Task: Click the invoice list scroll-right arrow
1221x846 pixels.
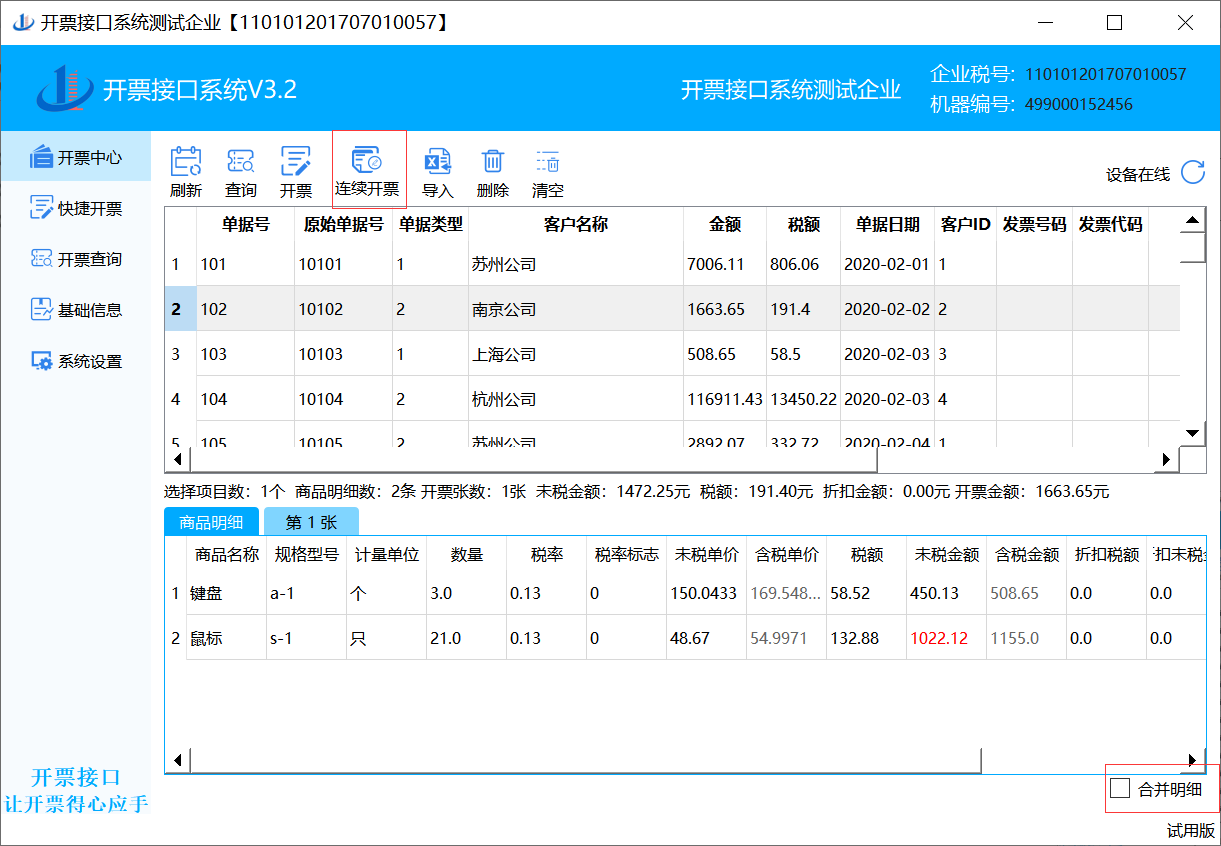Action: 1165,459
